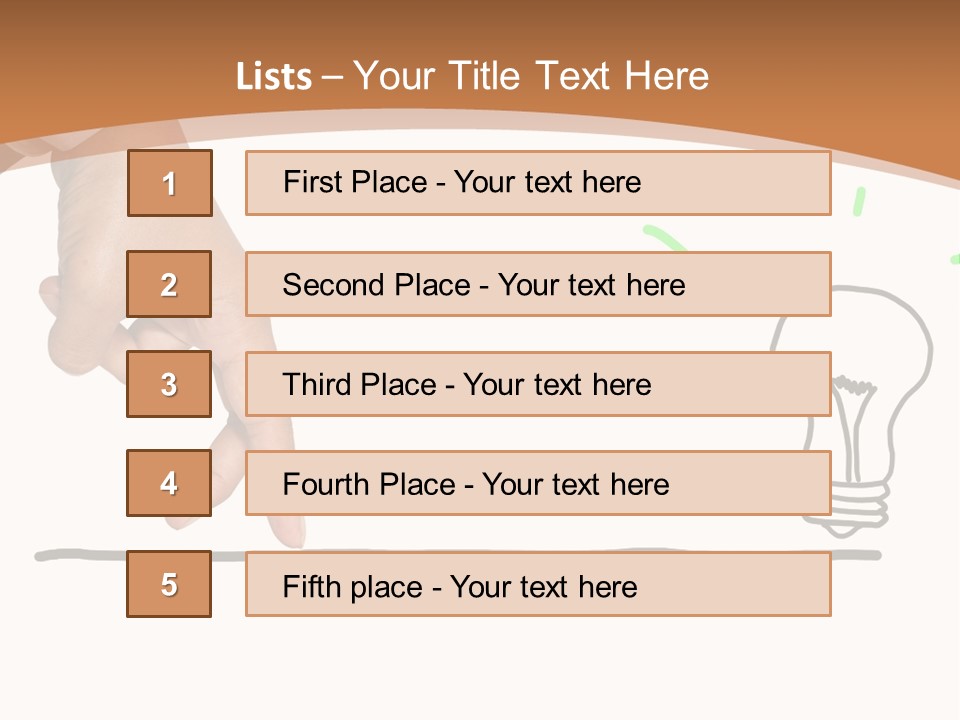
Task: Select the 'Fifth place' text bar
Action: coord(538,584)
